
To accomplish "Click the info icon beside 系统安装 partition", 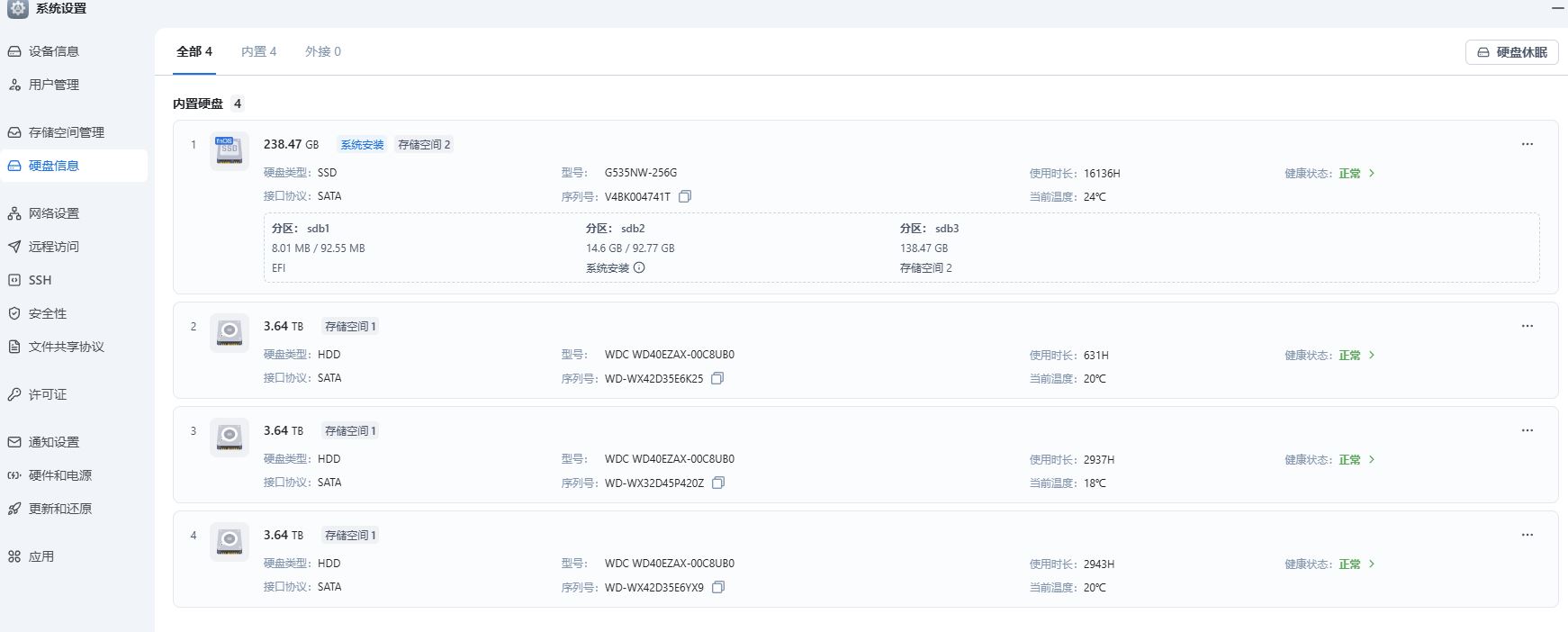I will tap(639, 267).
